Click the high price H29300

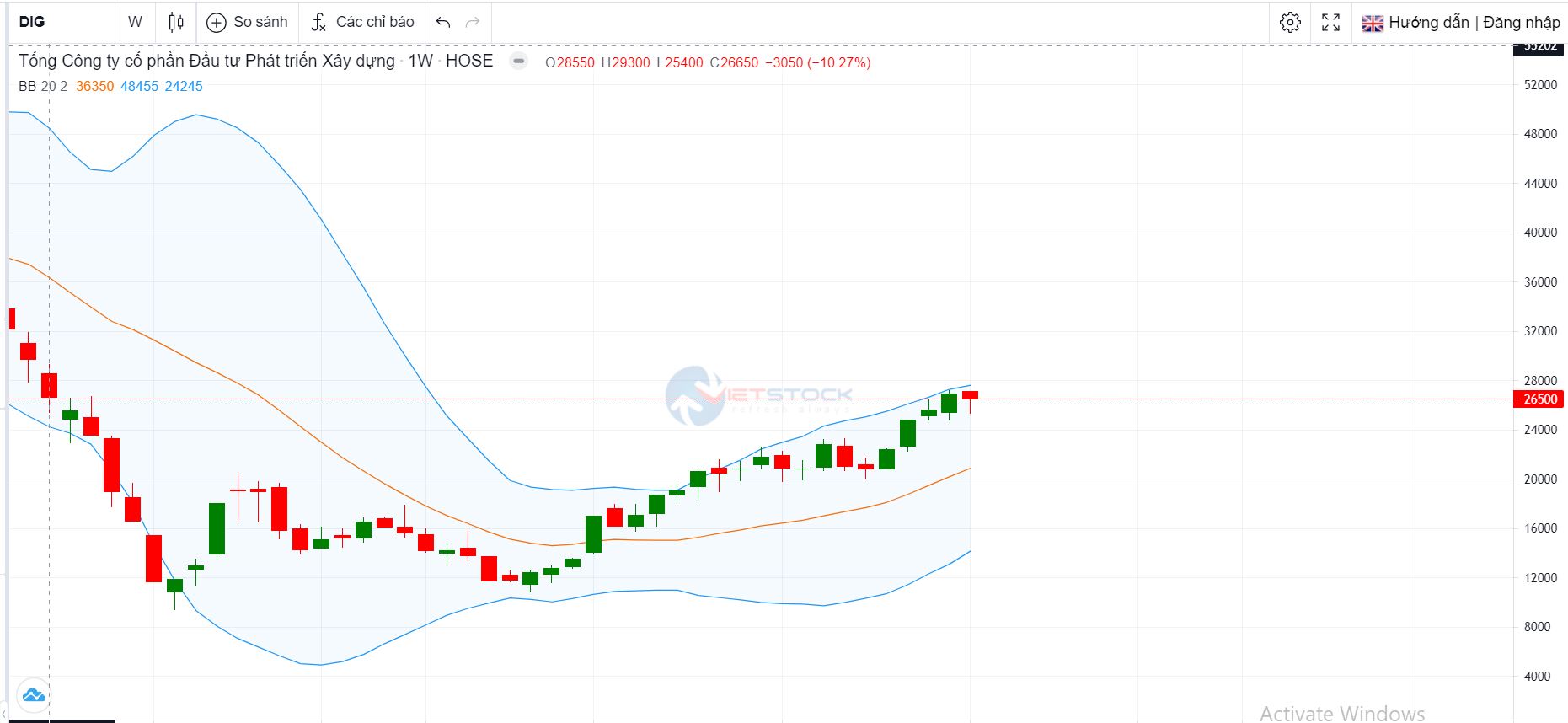click(x=625, y=62)
